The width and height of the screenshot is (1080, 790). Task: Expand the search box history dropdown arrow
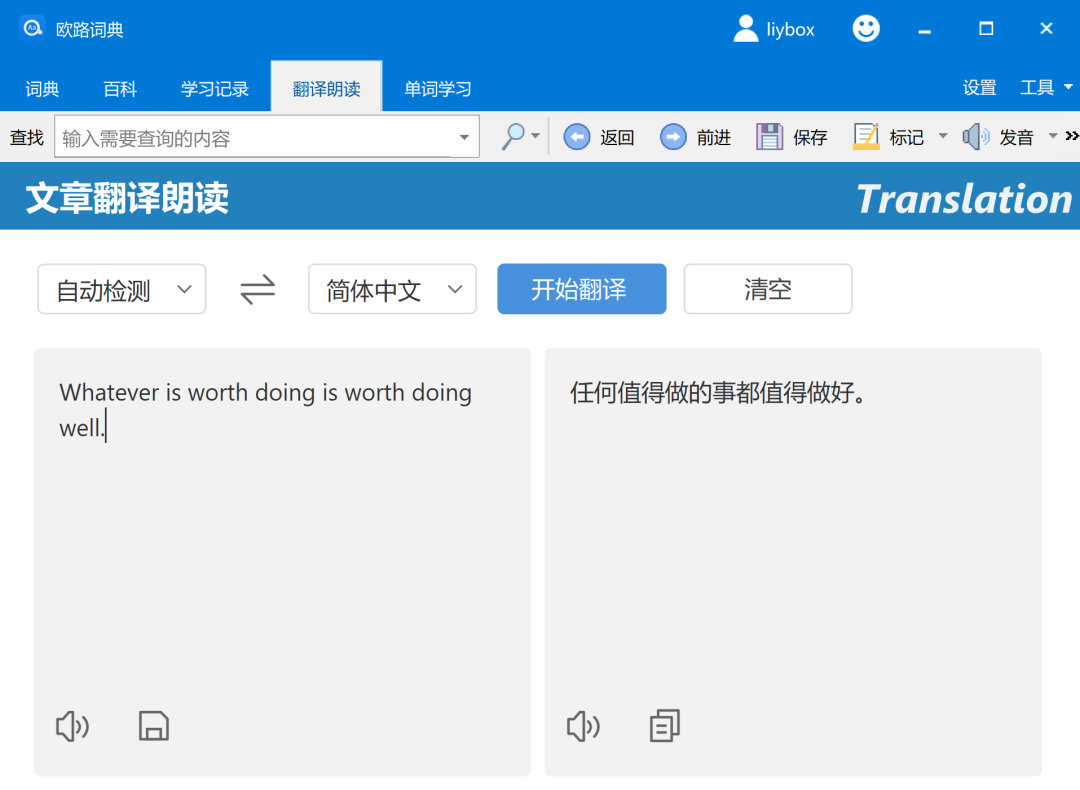[x=464, y=137]
